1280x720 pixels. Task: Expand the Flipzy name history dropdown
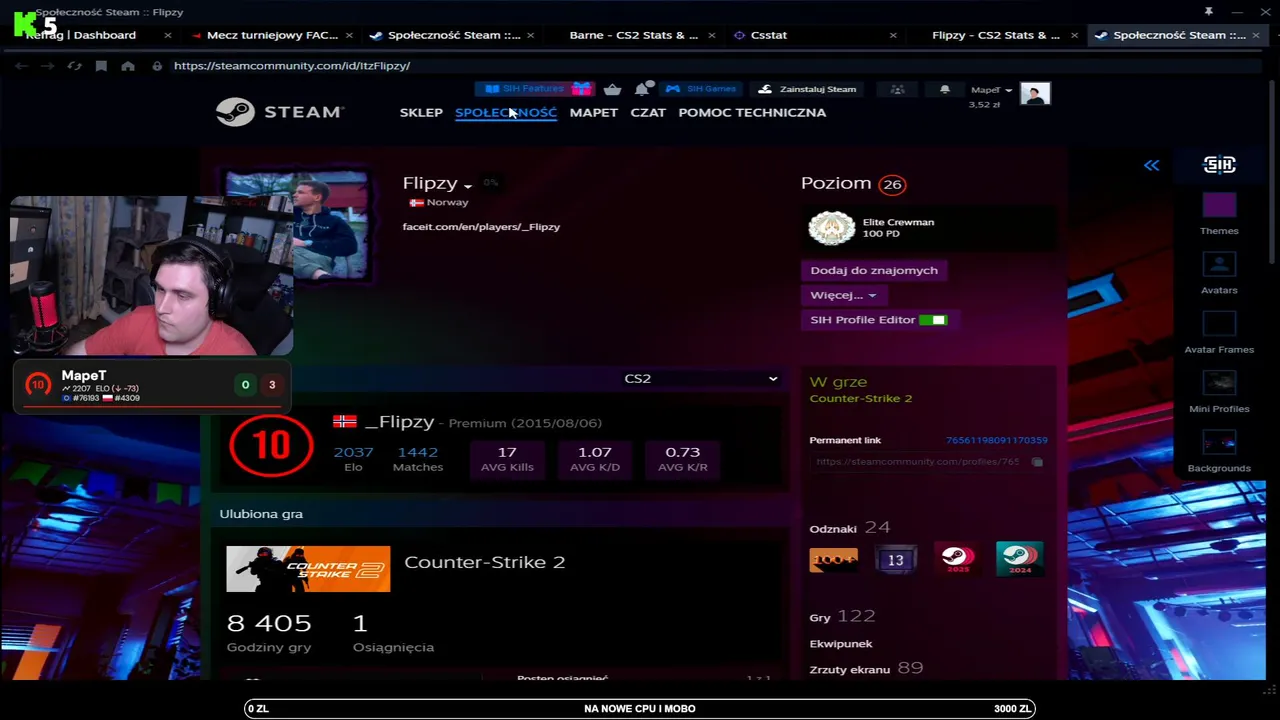(x=467, y=185)
